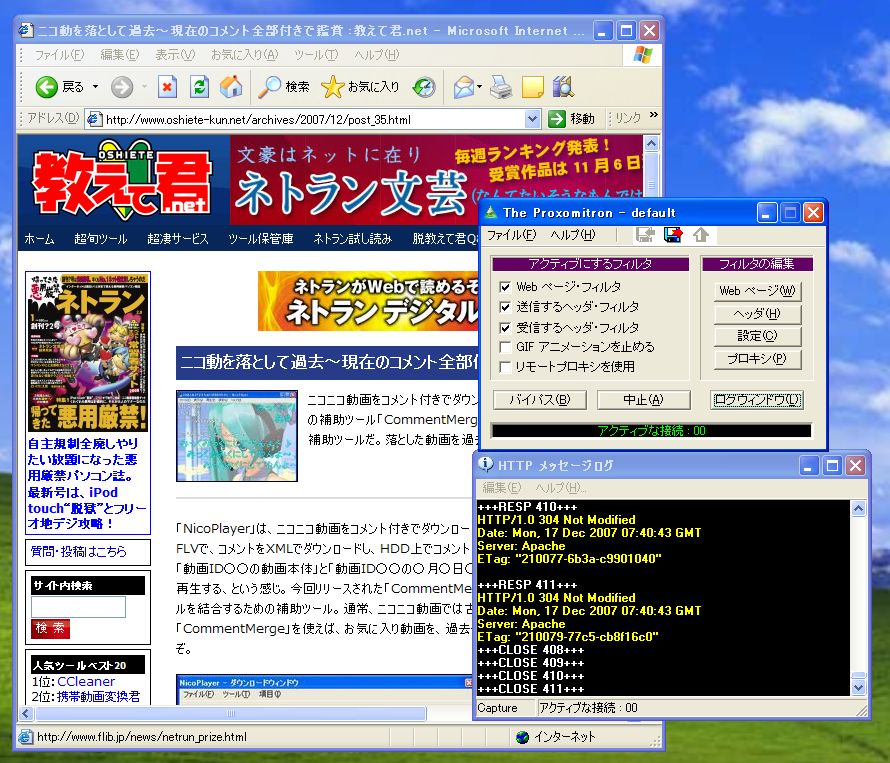Click the バイパス(B) button
The height and width of the screenshot is (763, 890).
click(539, 400)
